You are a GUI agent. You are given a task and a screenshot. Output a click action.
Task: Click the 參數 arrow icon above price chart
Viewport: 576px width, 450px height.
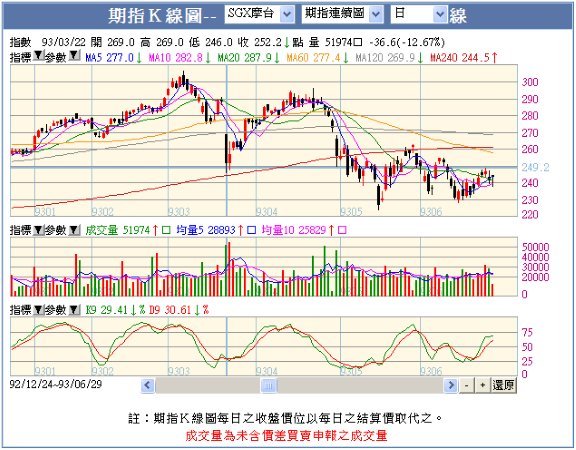(x=74, y=56)
